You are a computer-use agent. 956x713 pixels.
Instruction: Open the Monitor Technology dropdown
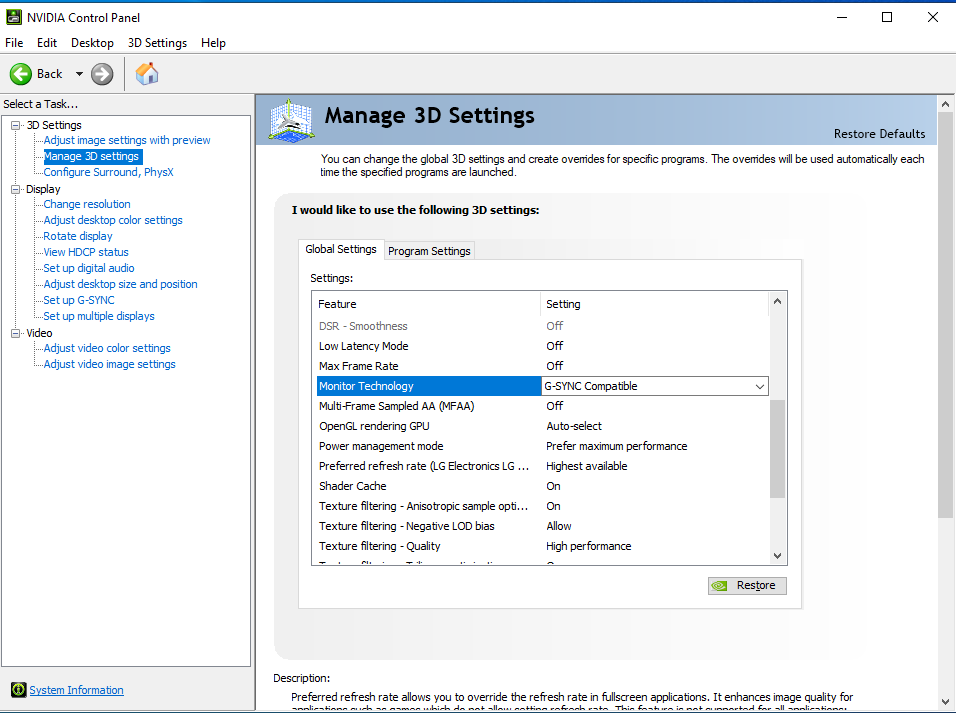click(x=759, y=386)
